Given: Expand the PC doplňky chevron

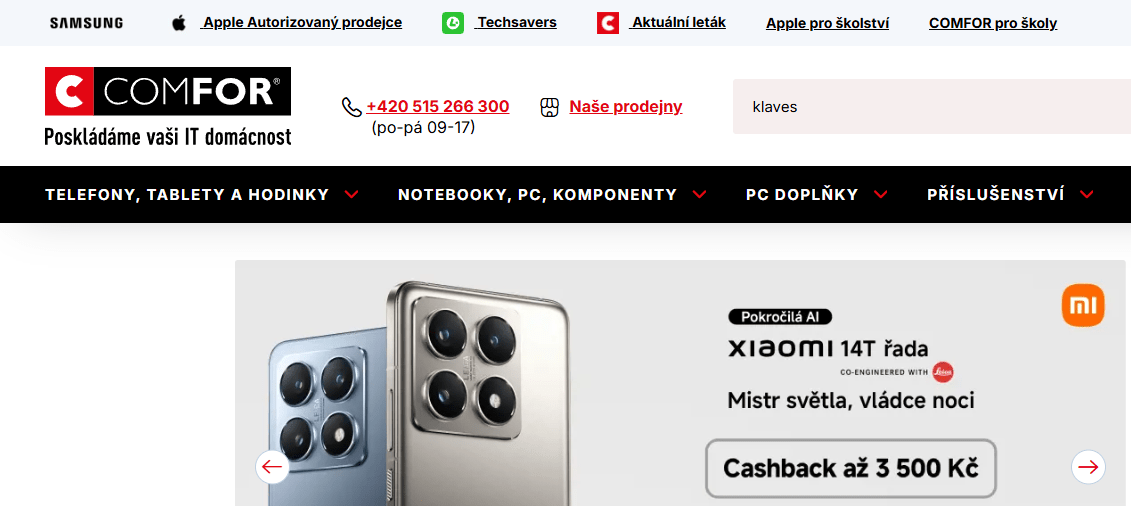Looking at the screenshot, I should pyautogui.click(x=880, y=195).
